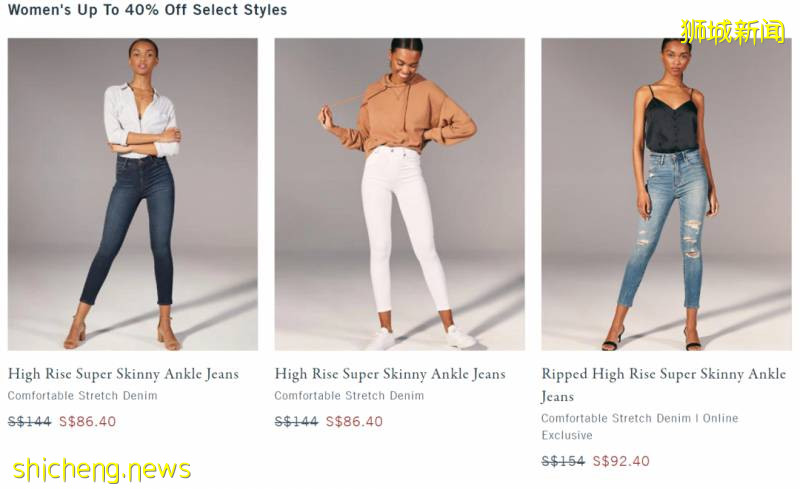Screen dimensions: 800x489
Task: Click the title under the dark blue jeans
Action: point(123,374)
